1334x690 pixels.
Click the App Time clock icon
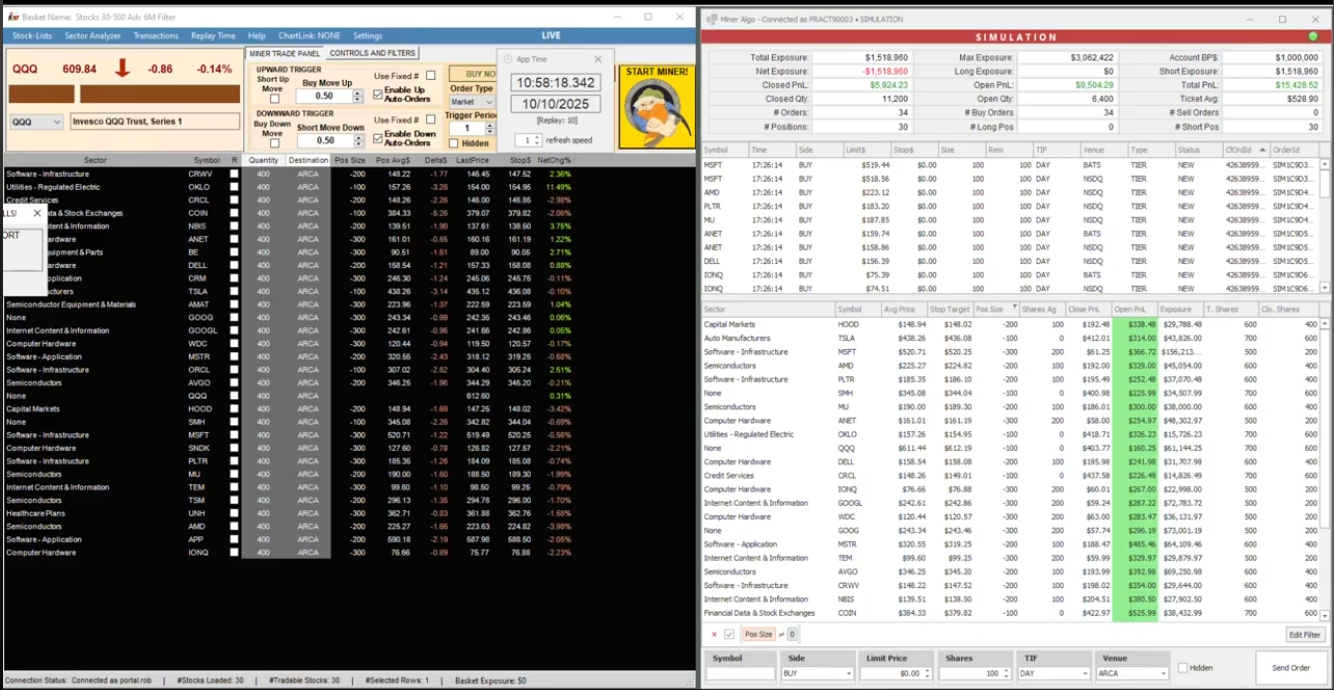[x=509, y=60]
